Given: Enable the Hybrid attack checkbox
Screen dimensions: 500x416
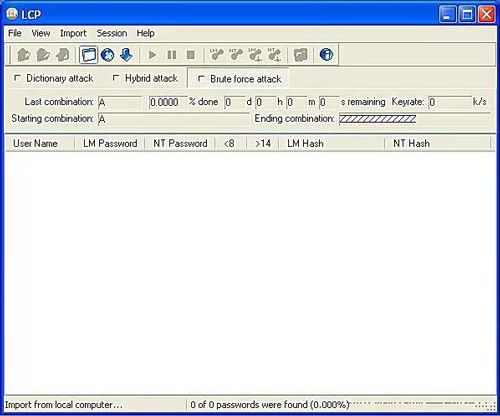Looking at the screenshot, I should point(116,78).
